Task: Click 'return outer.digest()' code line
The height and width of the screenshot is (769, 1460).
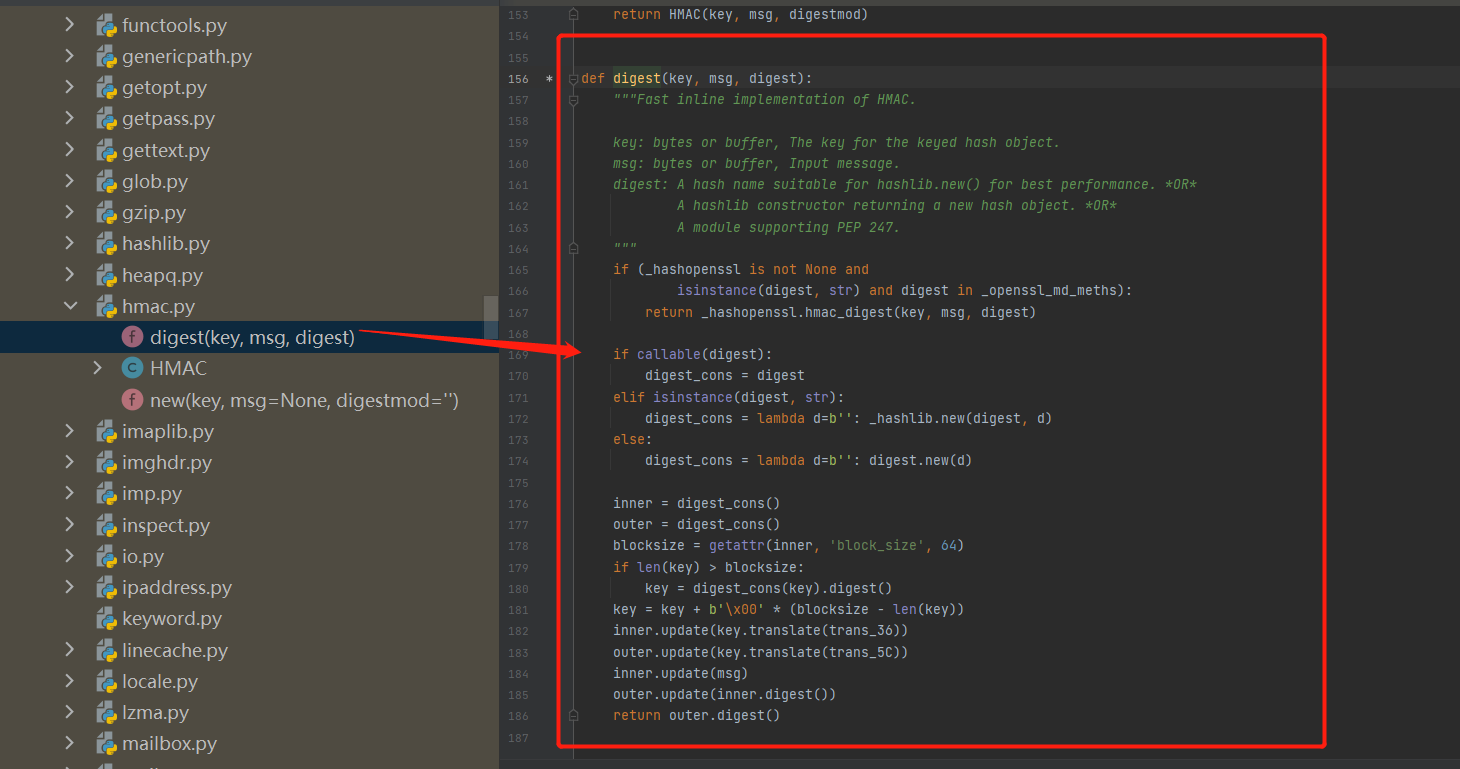Action: tap(696, 715)
